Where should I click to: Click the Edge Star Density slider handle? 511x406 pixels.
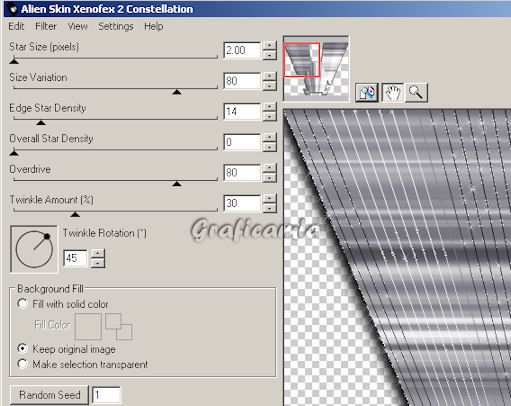point(41,123)
